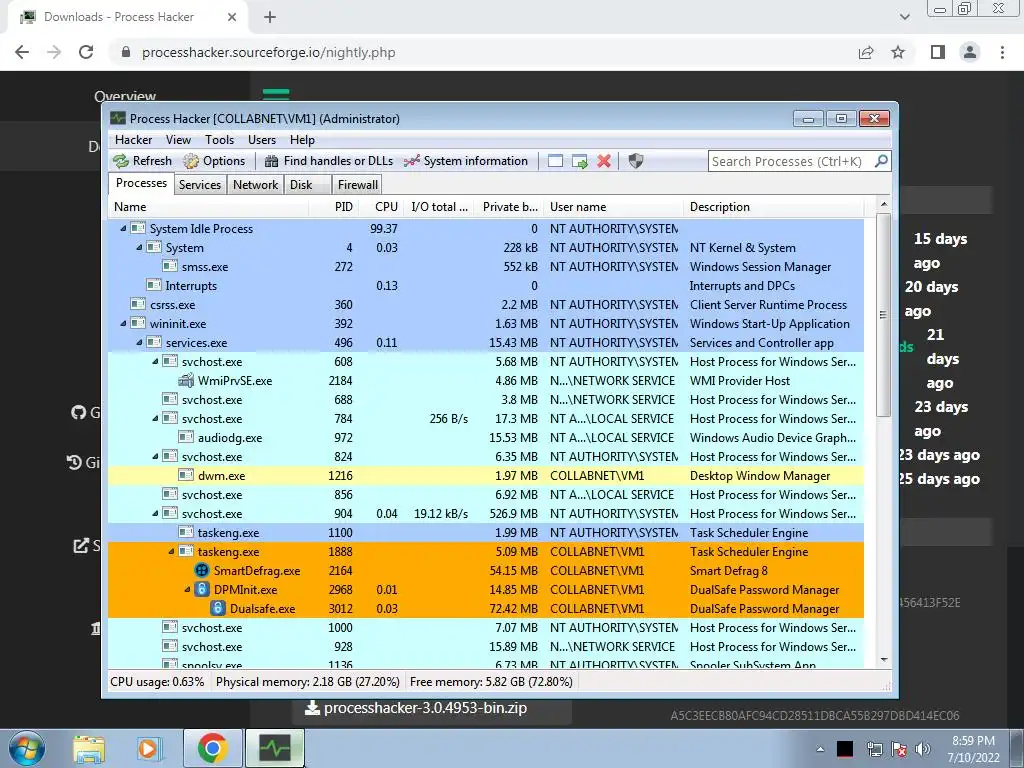The height and width of the screenshot is (768, 1024).
Task: Switch to the Services tab
Action: point(200,185)
